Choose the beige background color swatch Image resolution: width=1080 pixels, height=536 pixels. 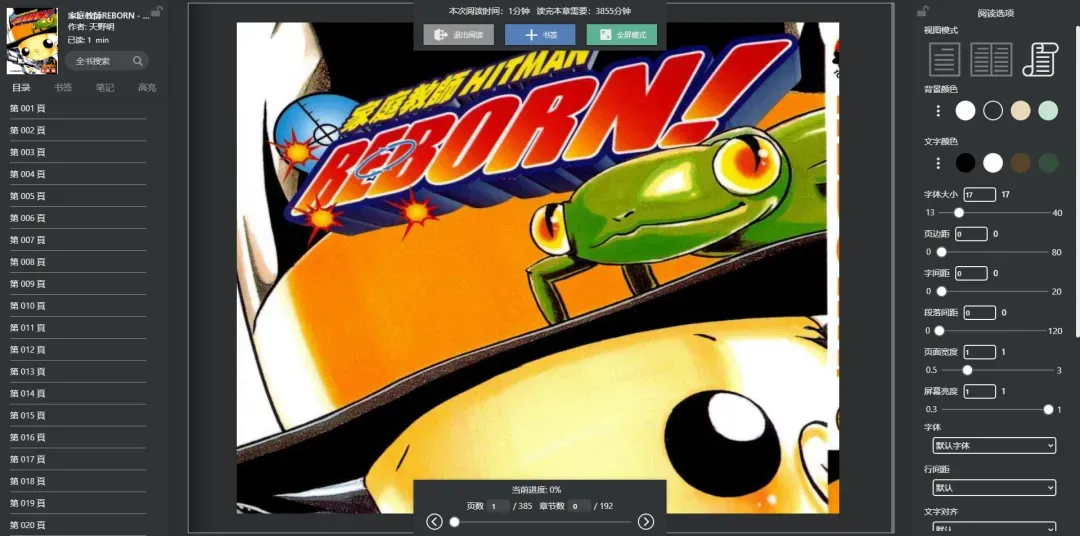click(1020, 110)
